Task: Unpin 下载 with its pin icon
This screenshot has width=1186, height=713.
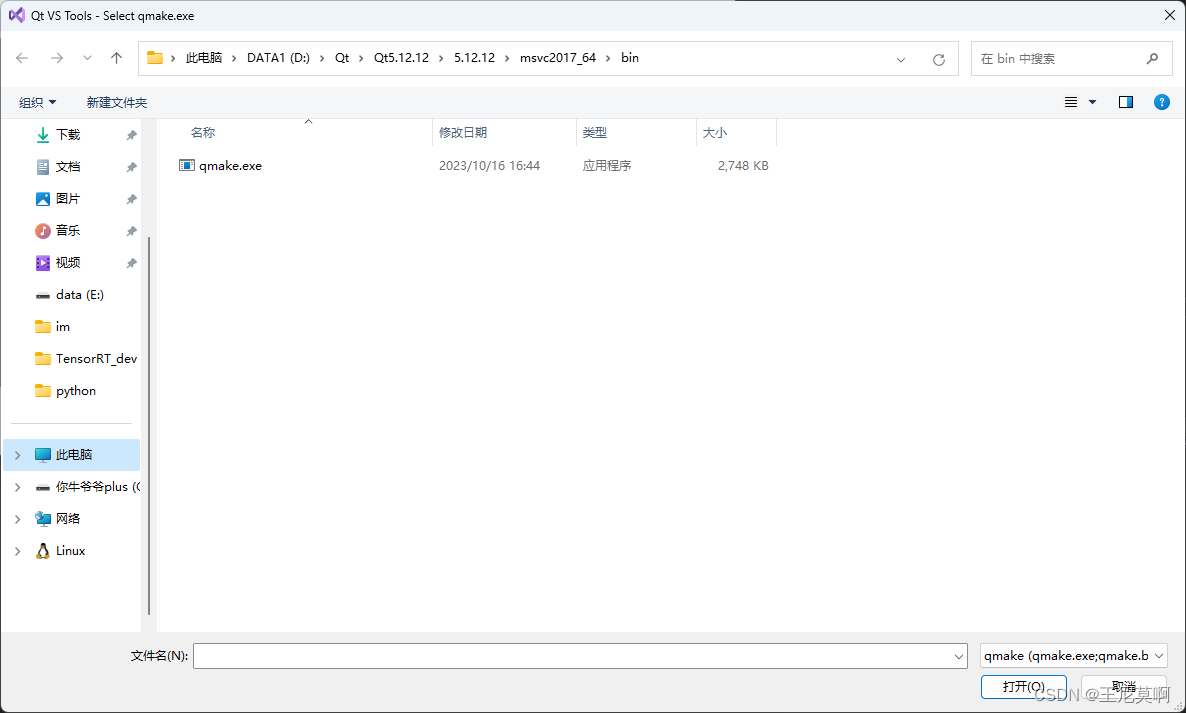Action: click(x=131, y=135)
